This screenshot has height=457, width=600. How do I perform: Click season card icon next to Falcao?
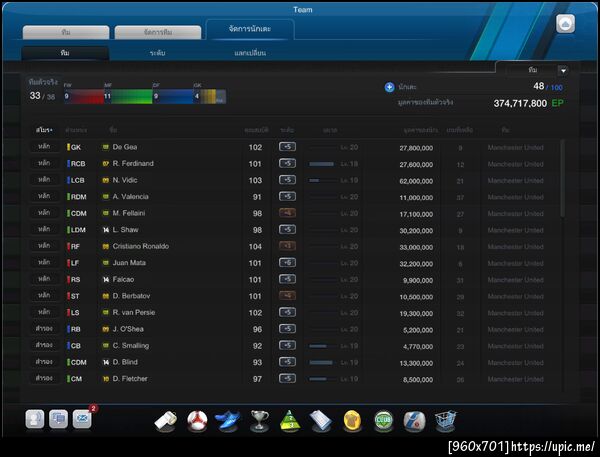coord(106,279)
